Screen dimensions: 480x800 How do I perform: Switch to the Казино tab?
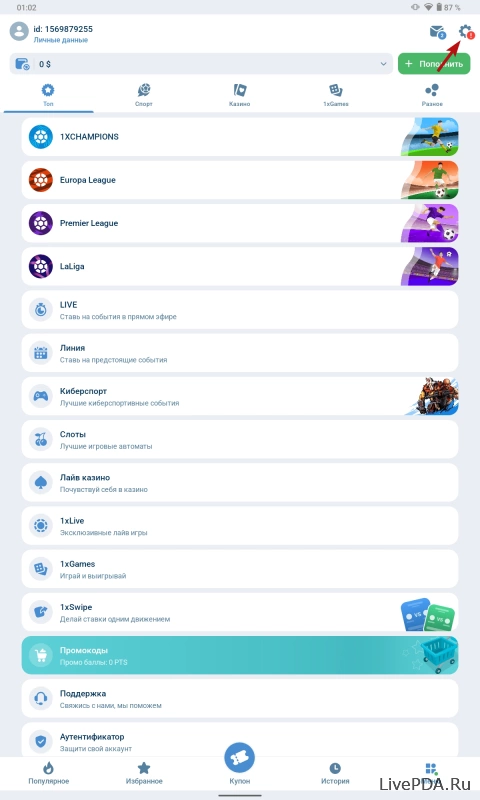(x=239, y=95)
